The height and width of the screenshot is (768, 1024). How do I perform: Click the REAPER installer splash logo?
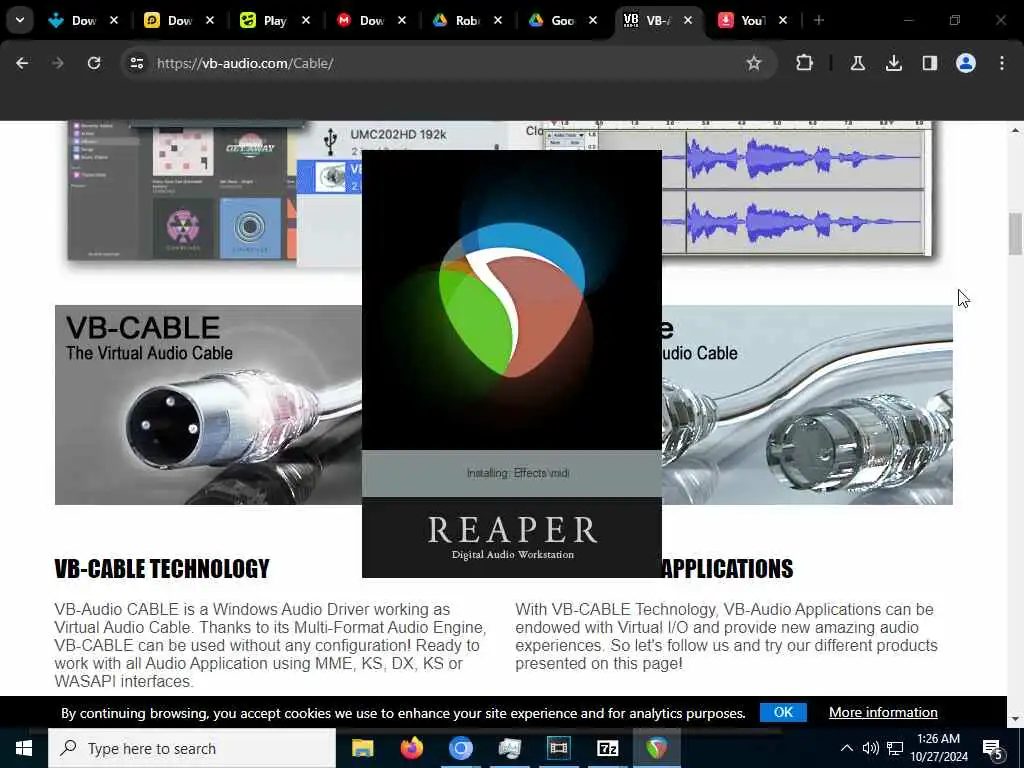[x=512, y=300]
